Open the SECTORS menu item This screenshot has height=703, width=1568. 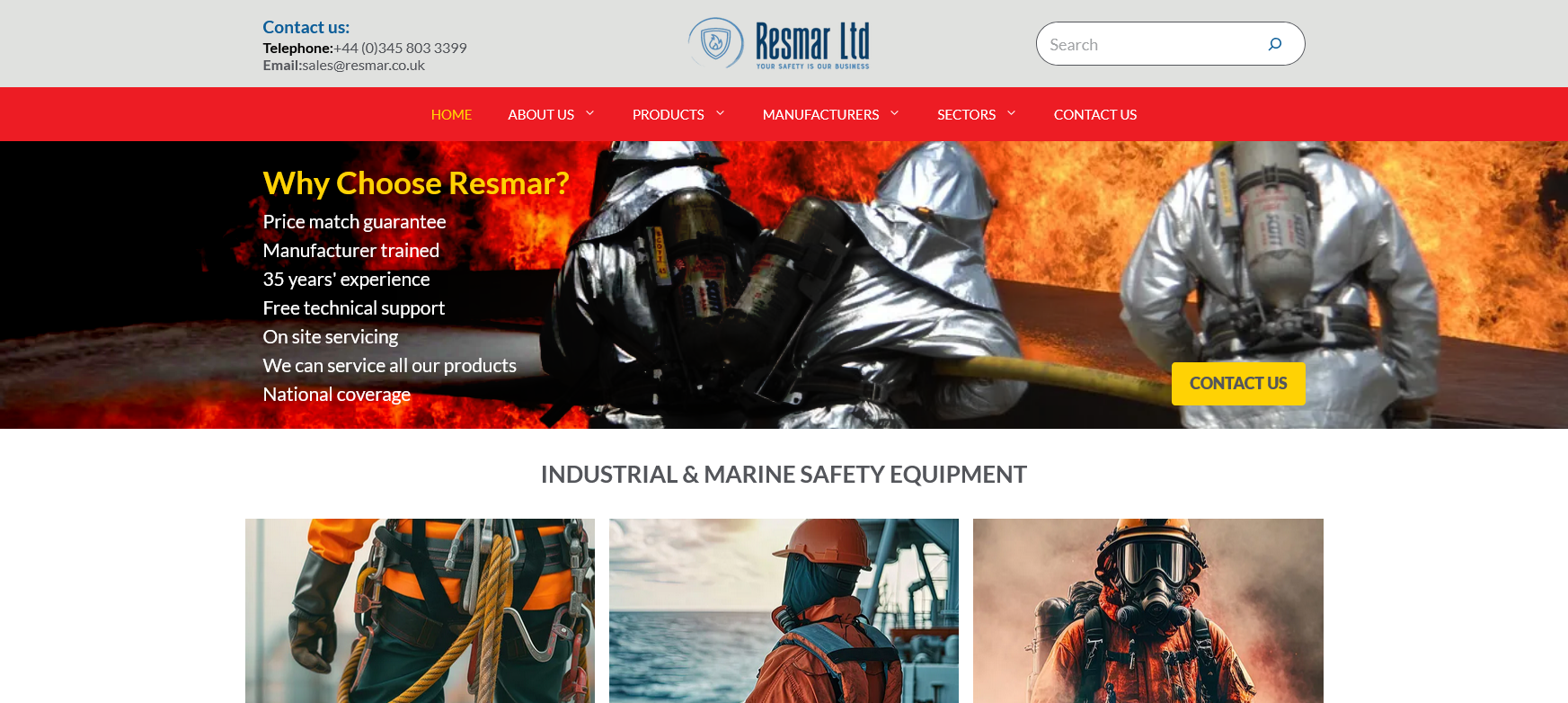pyautogui.click(x=966, y=114)
